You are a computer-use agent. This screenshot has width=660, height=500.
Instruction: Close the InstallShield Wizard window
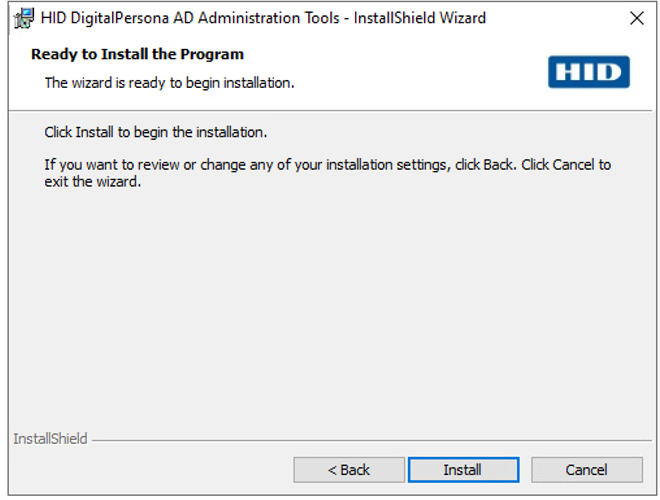pyautogui.click(x=636, y=18)
